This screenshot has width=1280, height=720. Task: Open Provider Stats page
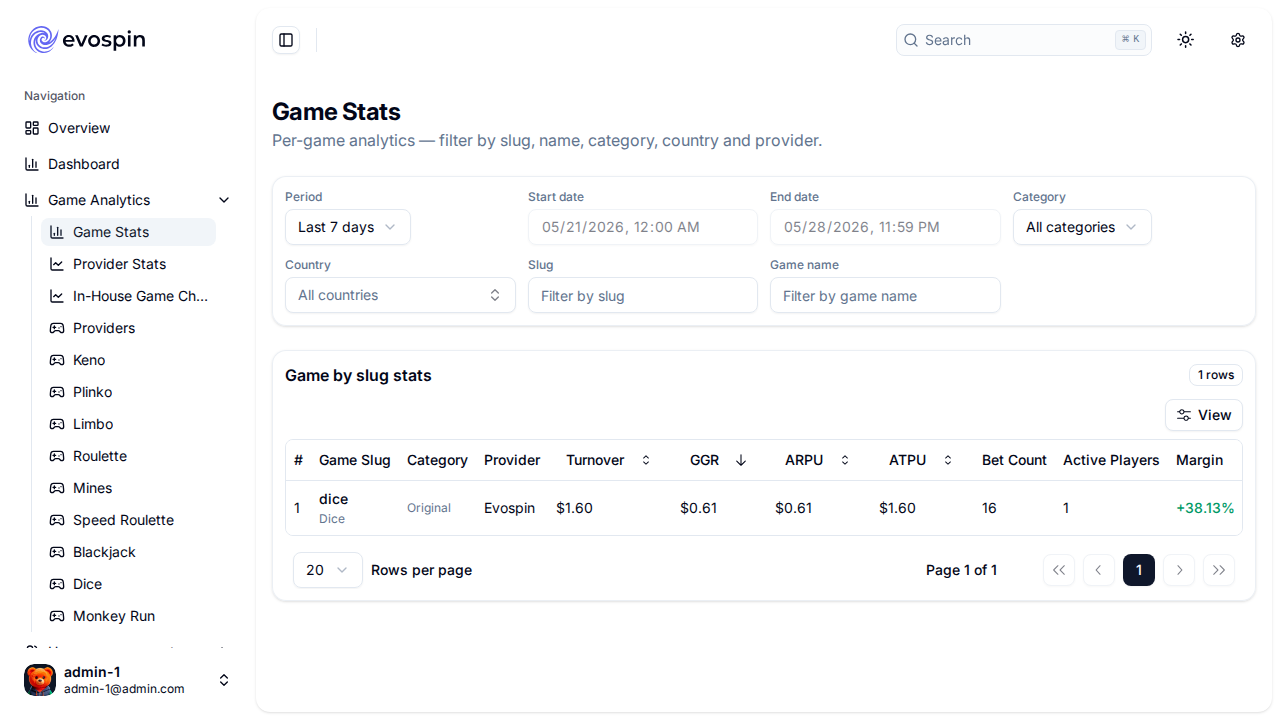point(128,264)
